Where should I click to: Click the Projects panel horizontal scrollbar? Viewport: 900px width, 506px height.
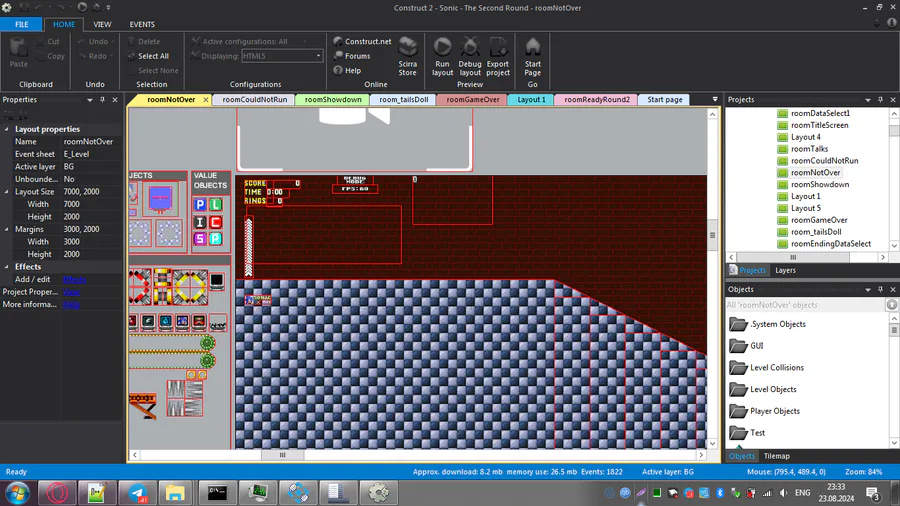[x=793, y=257]
